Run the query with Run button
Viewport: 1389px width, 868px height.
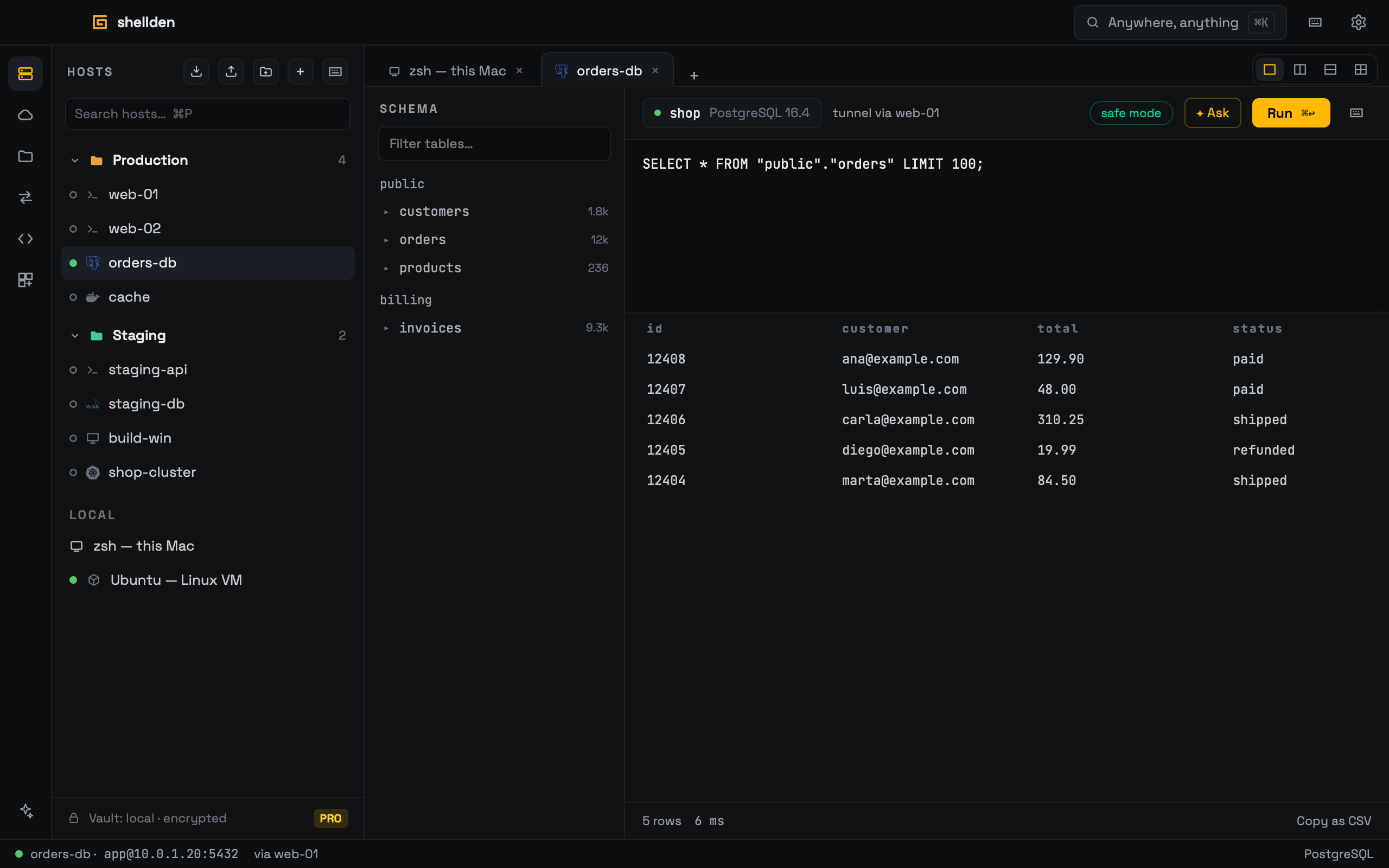pyautogui.click(x=1291, y=113)
